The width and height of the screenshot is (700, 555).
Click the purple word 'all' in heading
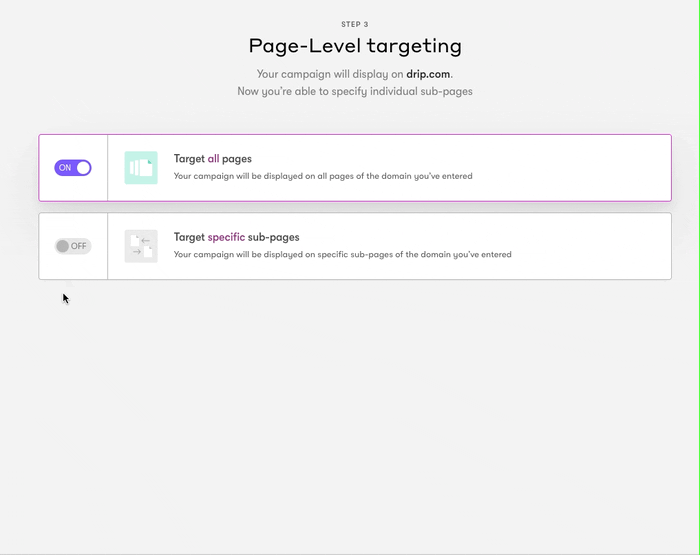coord(213,159)
